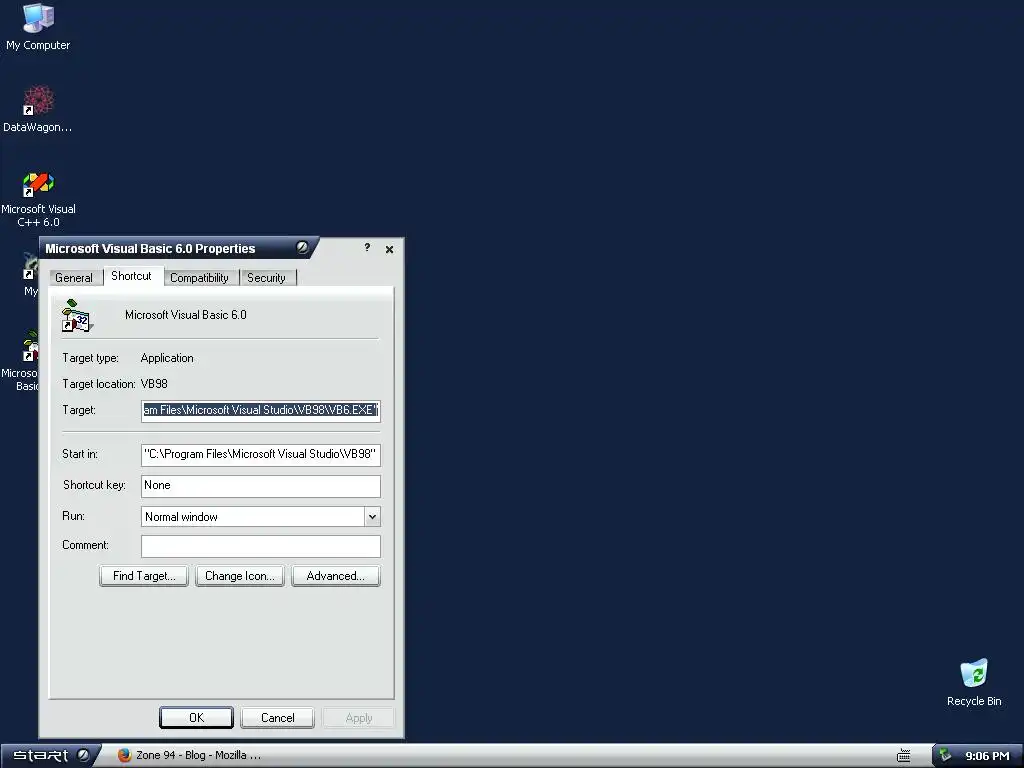Click the Start in field
The height and width of the screenshot is (768, 1024).
point(261,455)
